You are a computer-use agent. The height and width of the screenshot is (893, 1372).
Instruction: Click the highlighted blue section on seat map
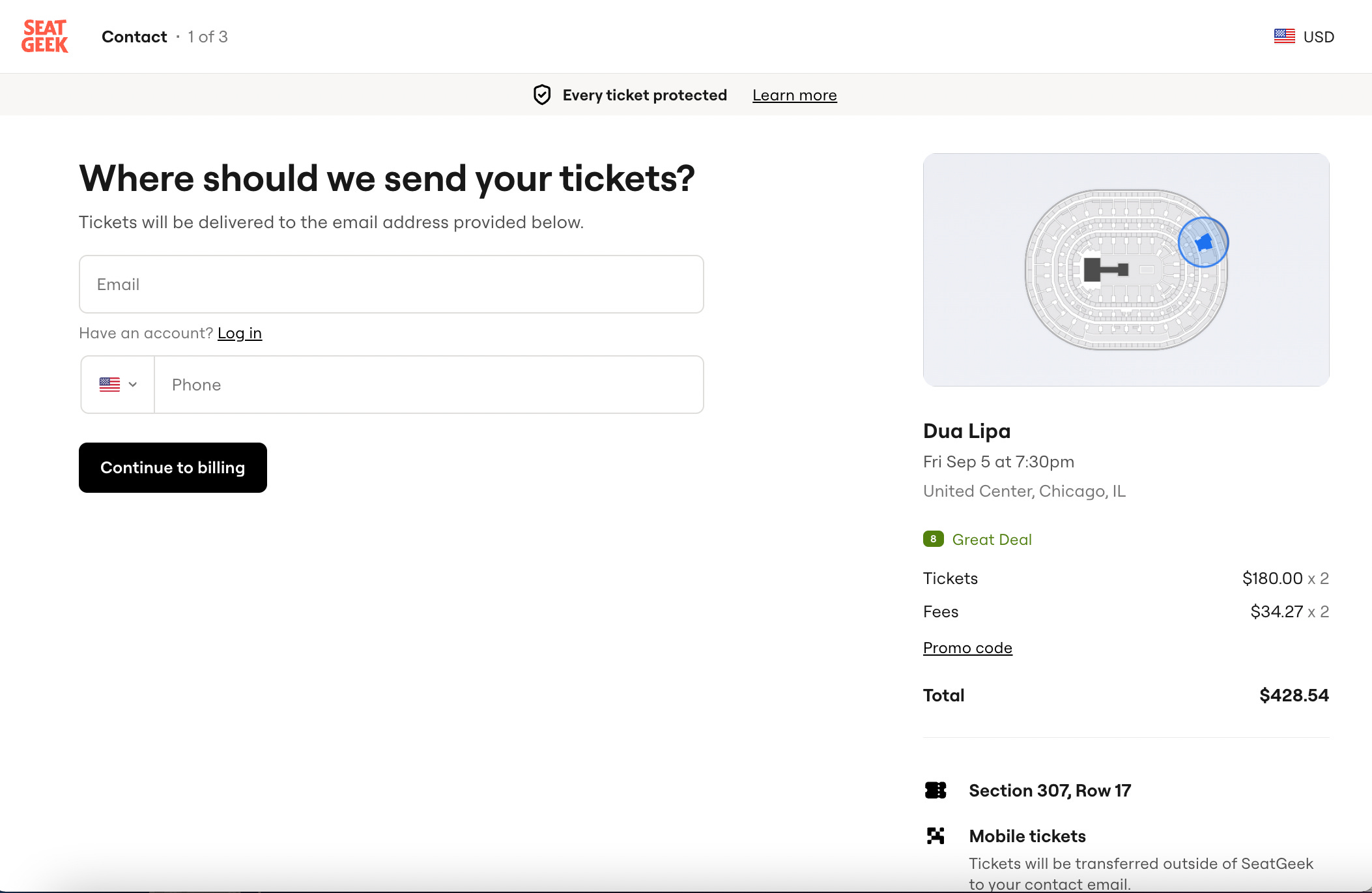(x=1204, y=242)
